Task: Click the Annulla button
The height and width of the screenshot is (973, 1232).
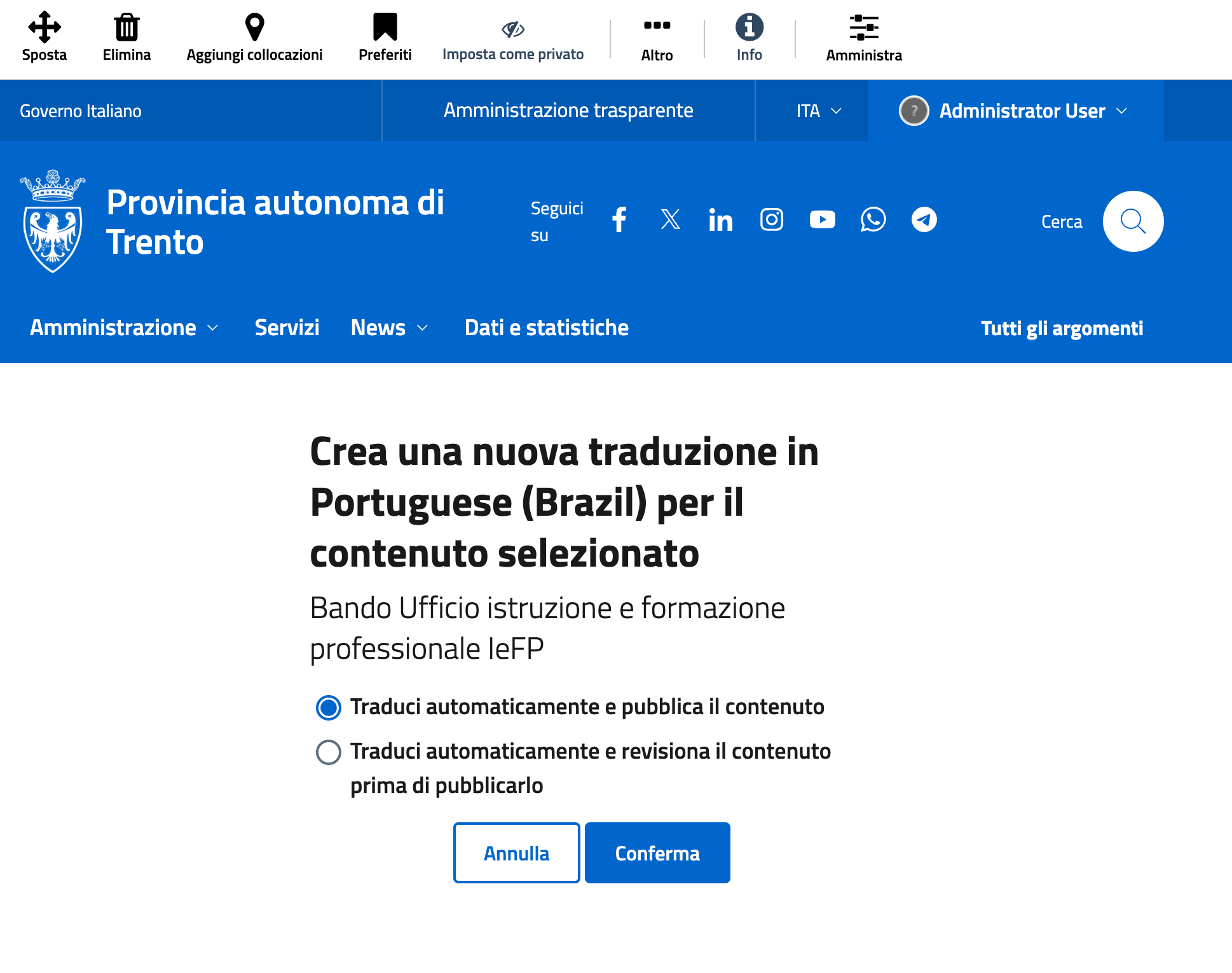Action: [516, 853]
